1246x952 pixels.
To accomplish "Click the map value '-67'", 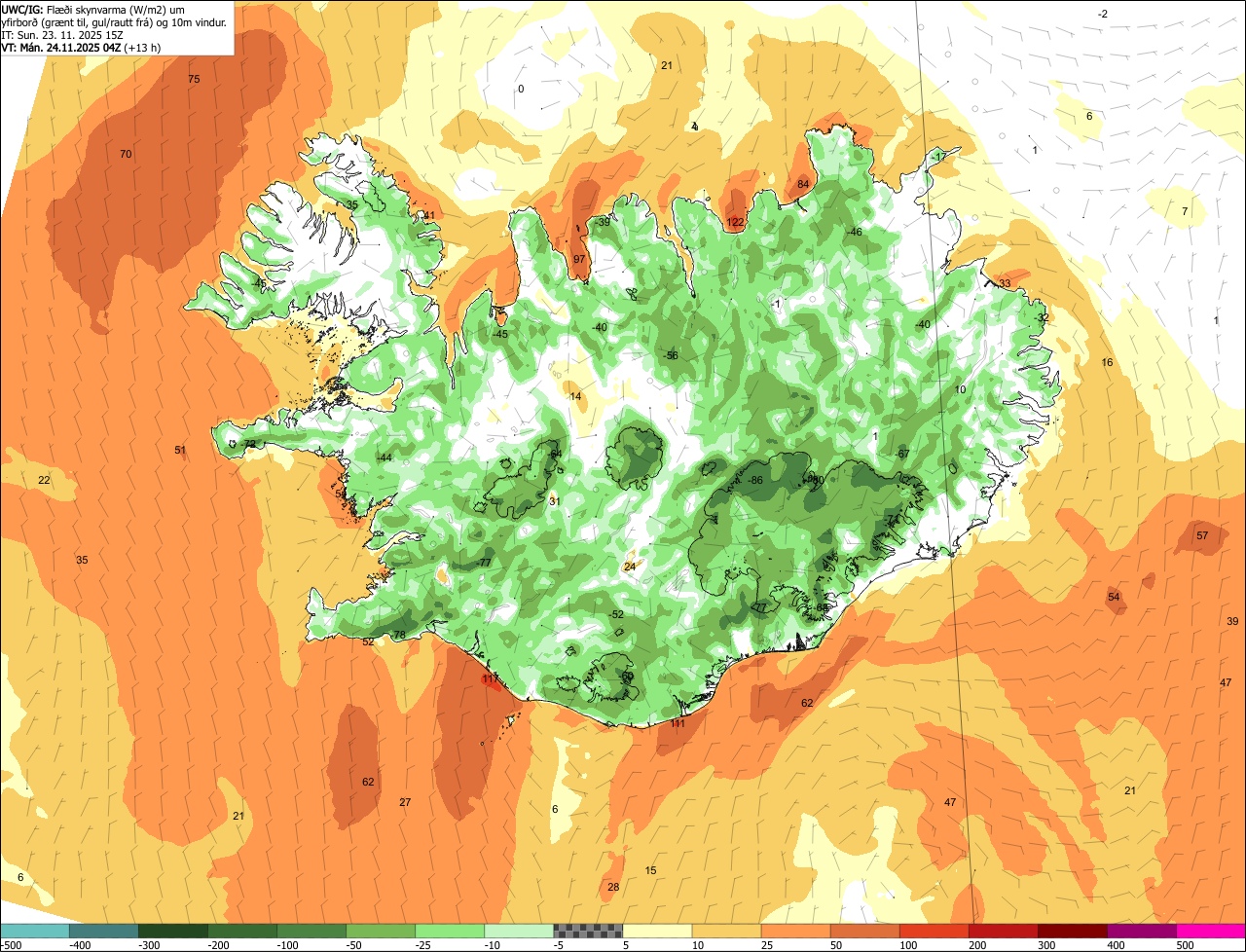I will pyautogui.click(x=902, y=454).
